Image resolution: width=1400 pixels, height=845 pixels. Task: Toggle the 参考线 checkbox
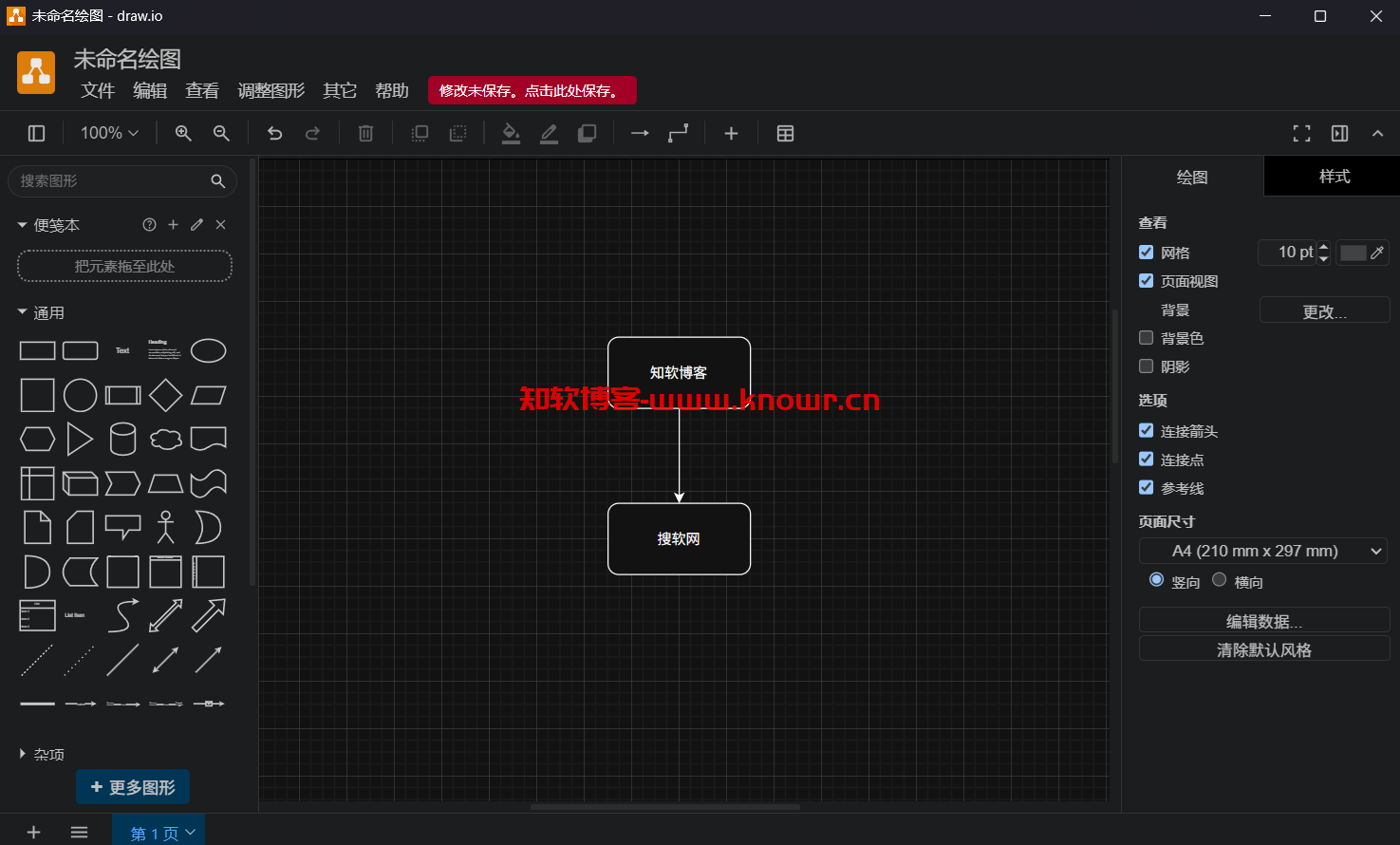coord(1146,488)
